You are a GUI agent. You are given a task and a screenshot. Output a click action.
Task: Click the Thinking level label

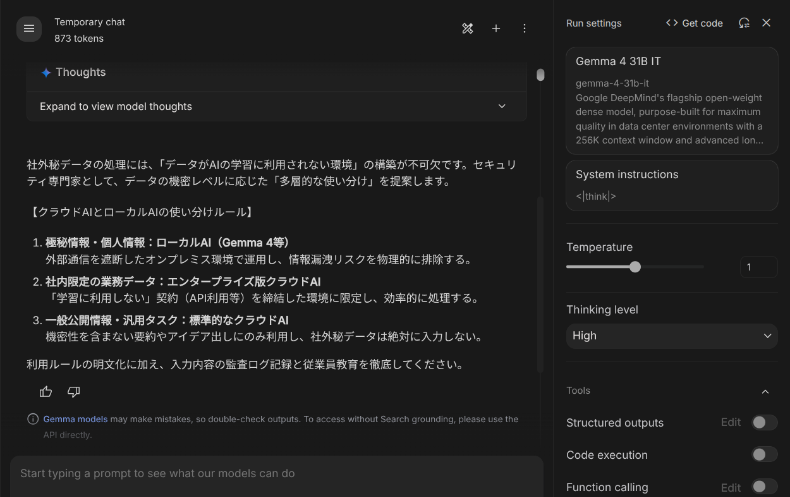point(602,309)
